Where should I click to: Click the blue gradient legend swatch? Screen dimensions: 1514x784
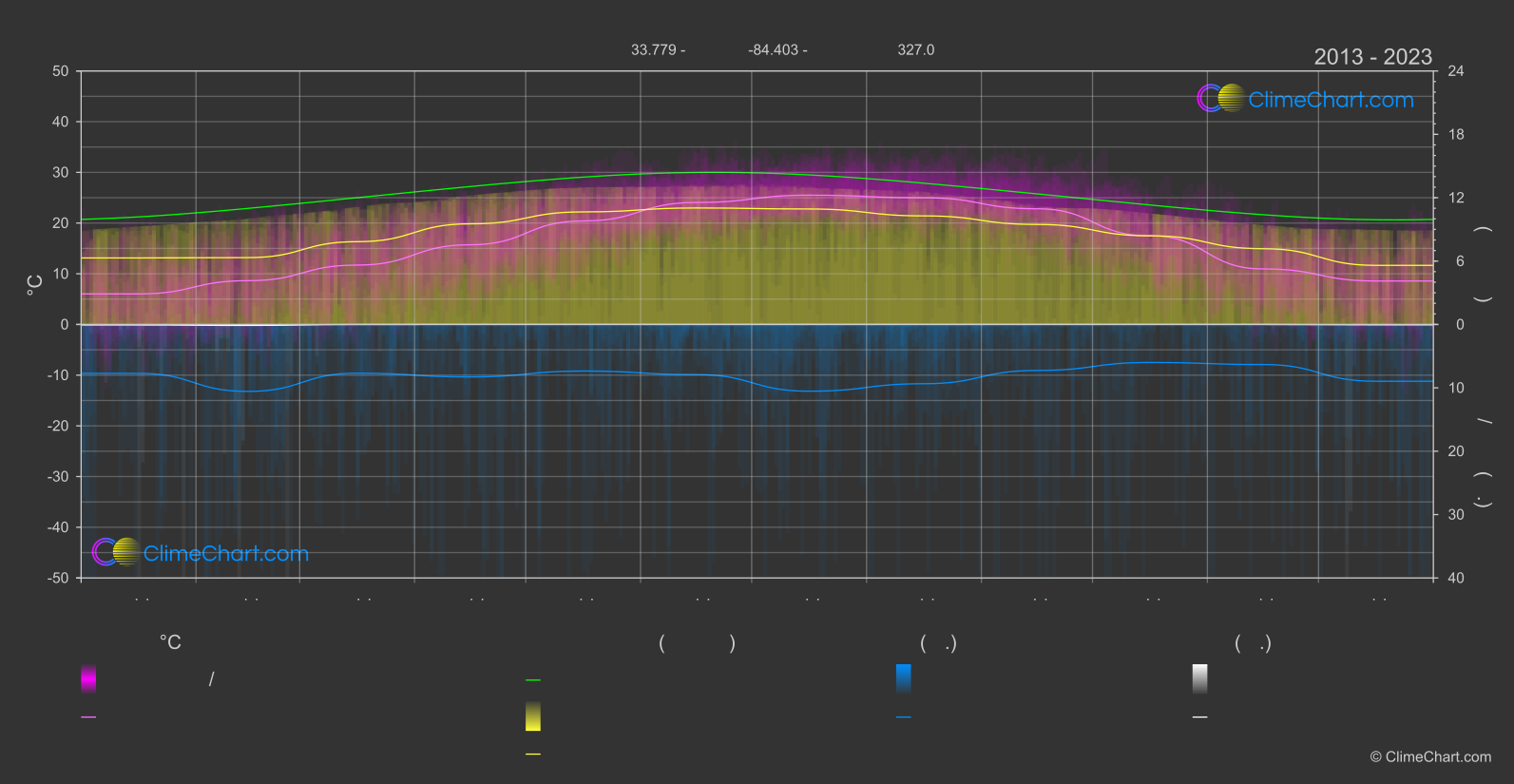(904, 679)
